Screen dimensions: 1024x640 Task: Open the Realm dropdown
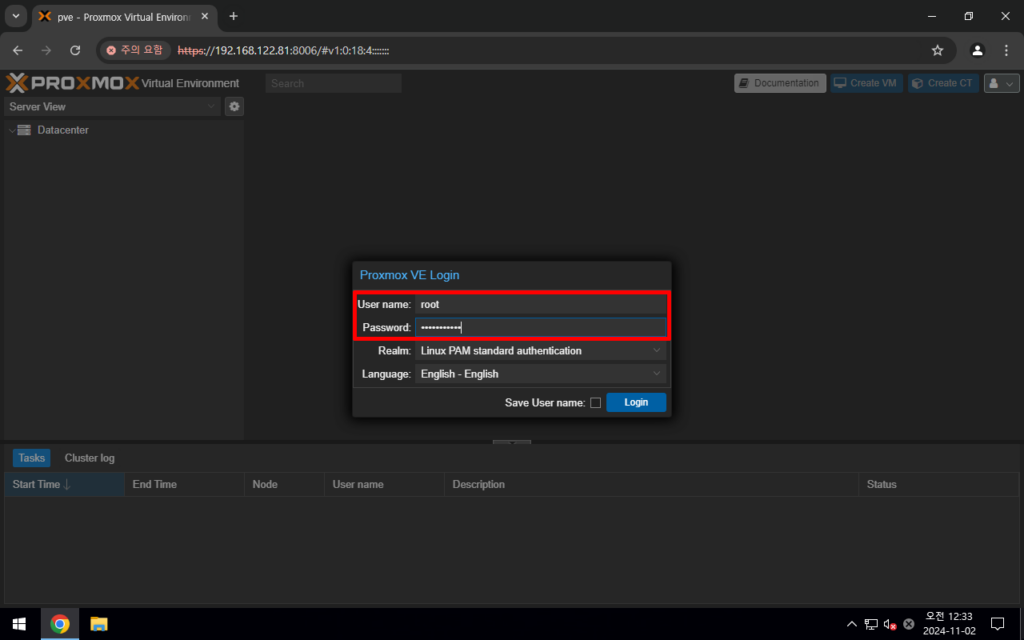point(540,351)
